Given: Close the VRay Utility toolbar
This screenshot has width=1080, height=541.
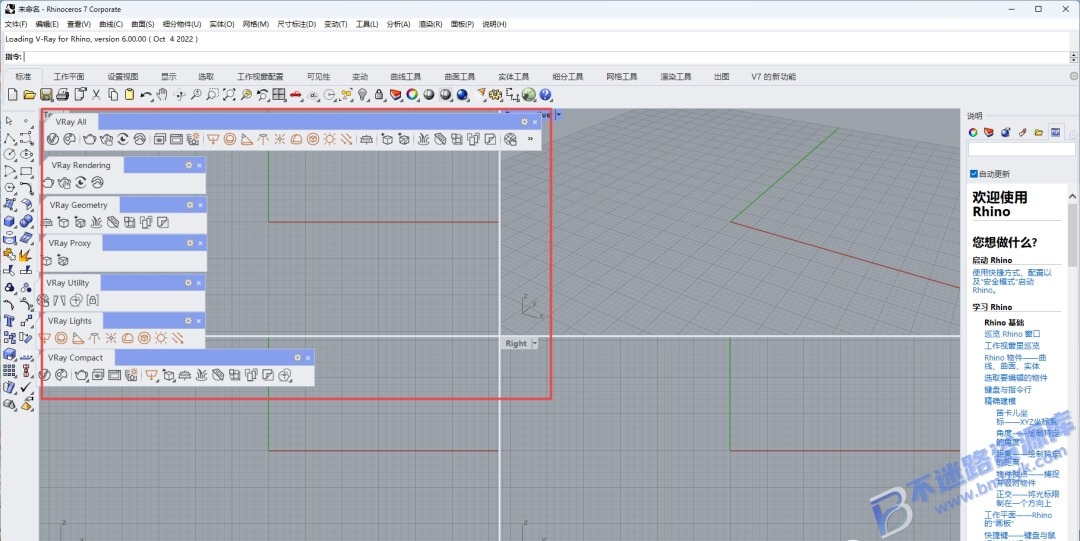Looking at the screenshot, I should (x=200, y=283).
